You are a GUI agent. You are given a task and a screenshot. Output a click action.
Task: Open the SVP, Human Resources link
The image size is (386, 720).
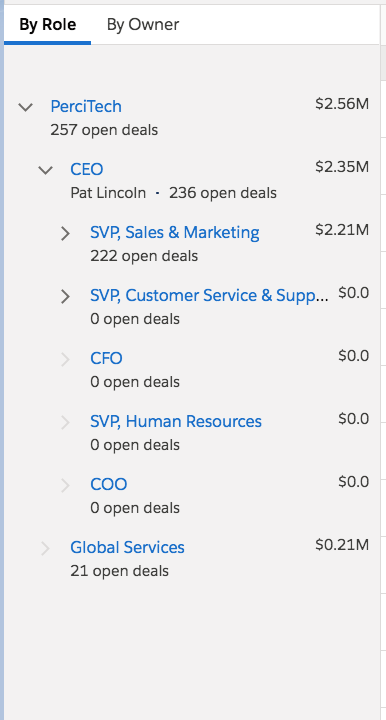click(176, 421)
